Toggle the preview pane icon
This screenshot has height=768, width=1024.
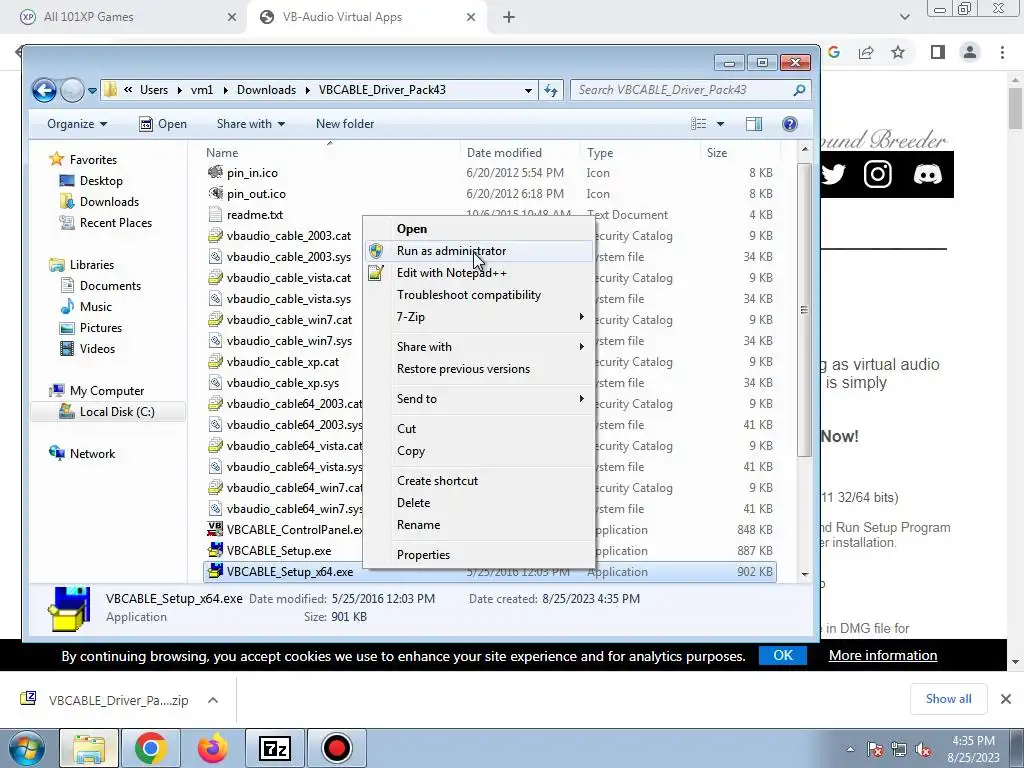[754, 124]
